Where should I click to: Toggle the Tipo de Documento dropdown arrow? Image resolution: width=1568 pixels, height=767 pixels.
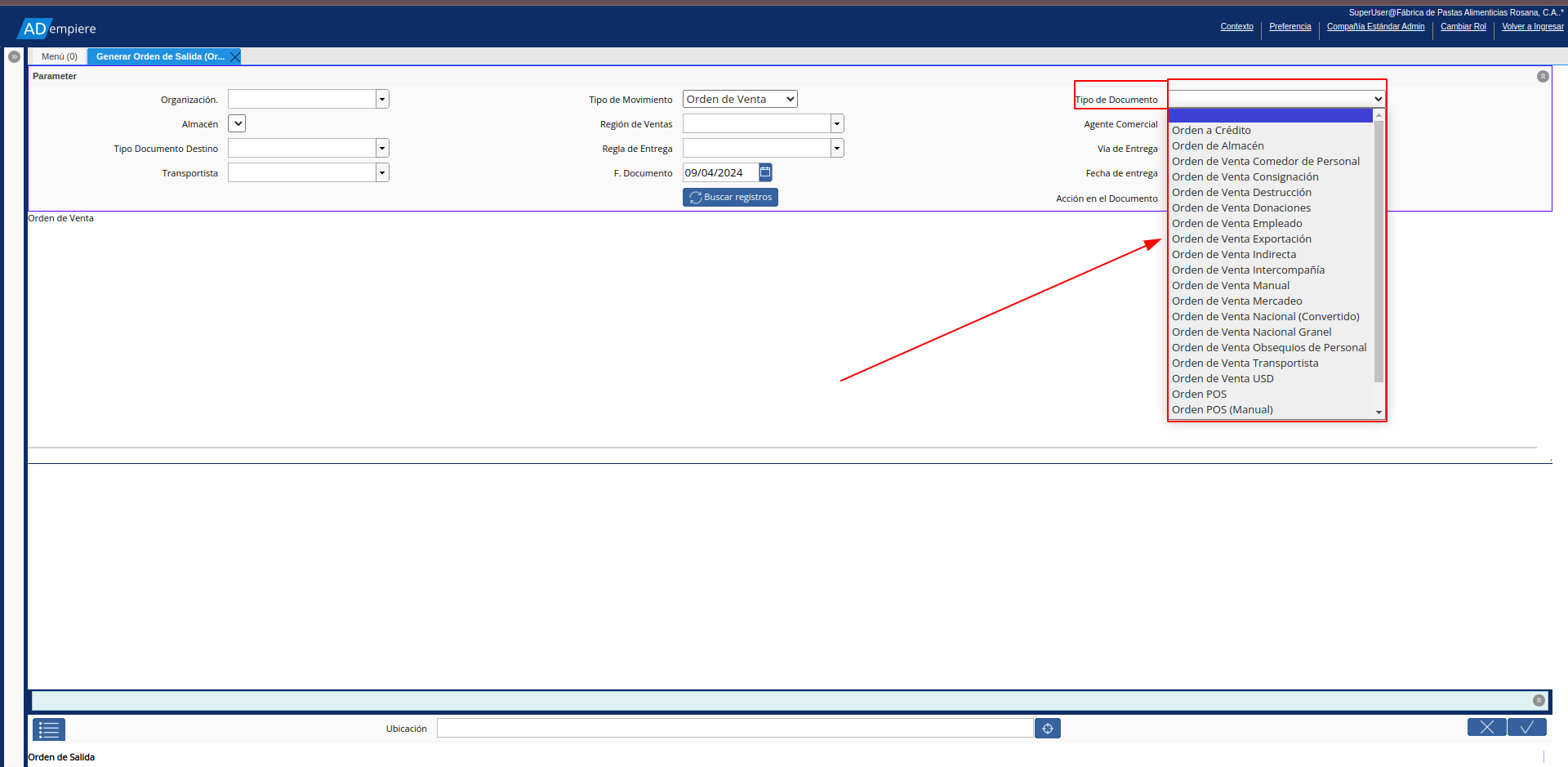pyautogui.click(x=1379, y=99)
